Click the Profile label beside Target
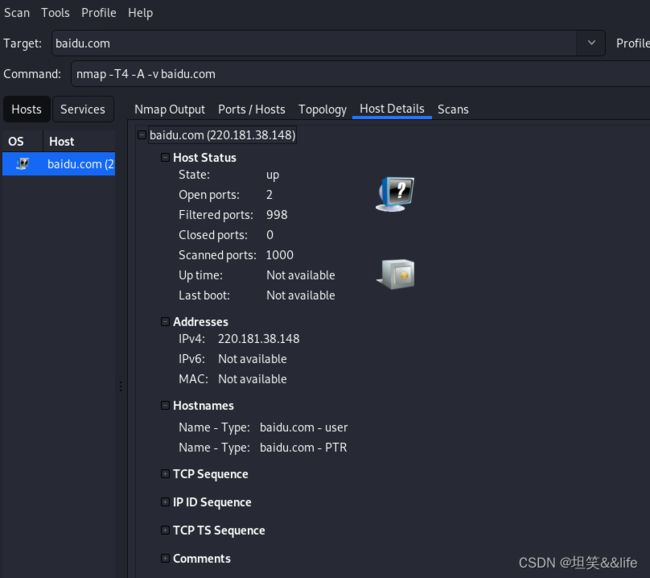650x578 pixels. [633, 43]
